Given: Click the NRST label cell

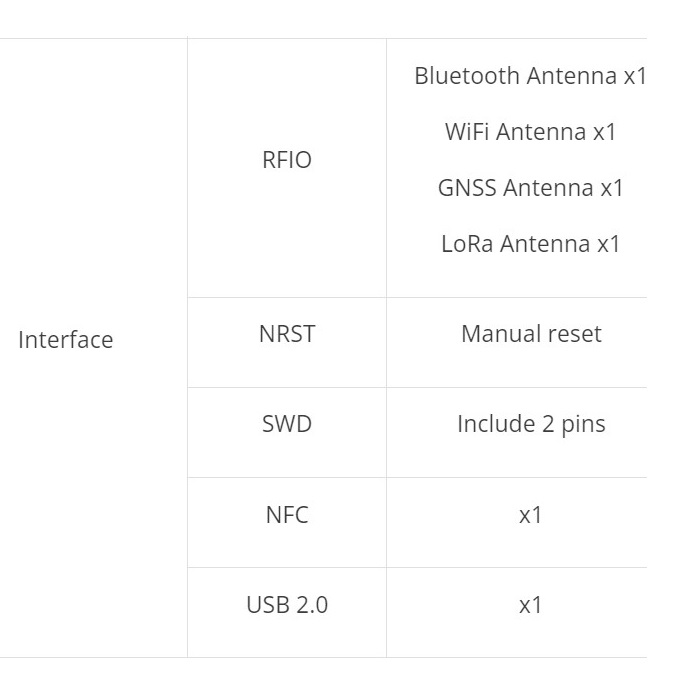Looking at the screenshot, I should (287, 342).
